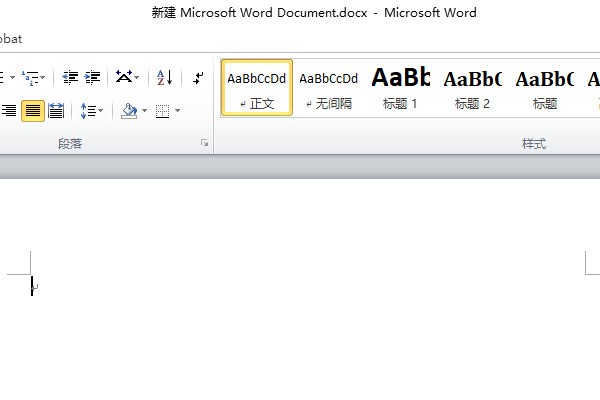
Task: Select the 标题 2 heading style
Action: (x=472, y=87)
